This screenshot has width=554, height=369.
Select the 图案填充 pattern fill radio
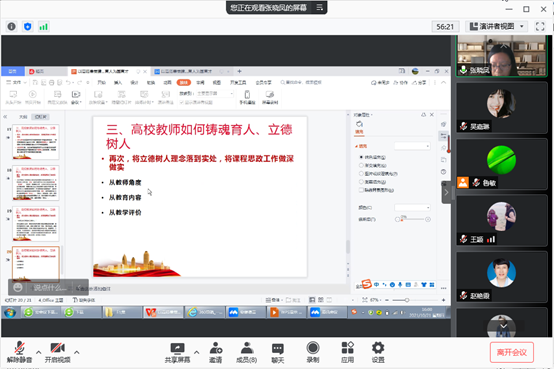(361, 182)
